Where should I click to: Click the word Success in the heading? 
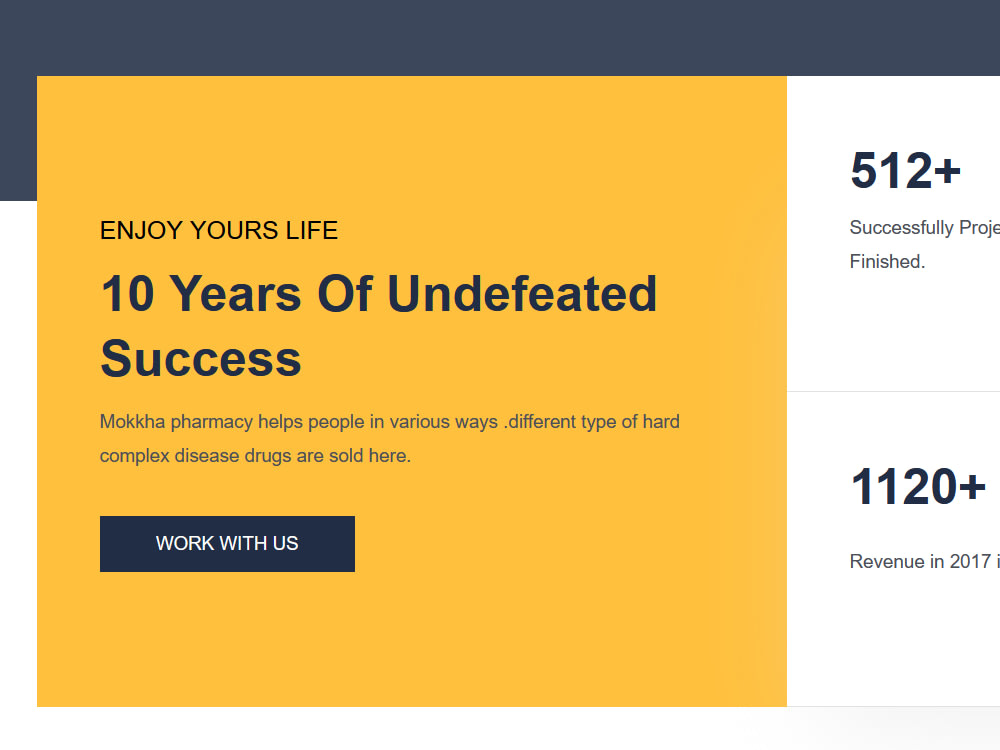201,358
